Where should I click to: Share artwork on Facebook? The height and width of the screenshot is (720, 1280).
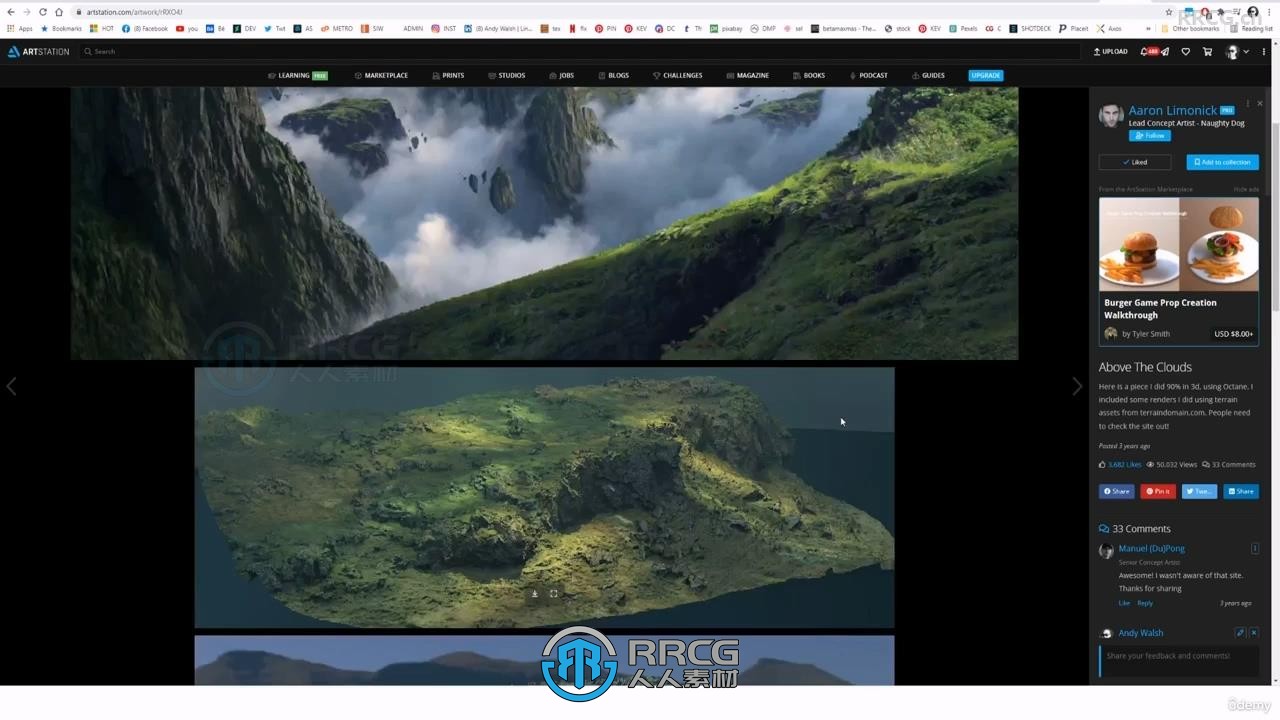click(1116, 491)
